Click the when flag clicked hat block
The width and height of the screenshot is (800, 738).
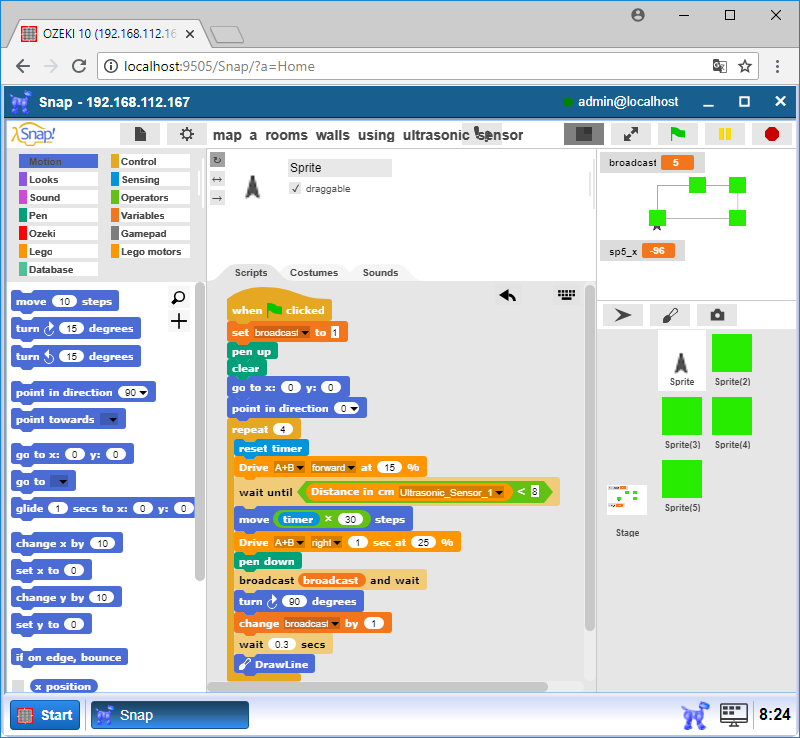pos(279,306)
